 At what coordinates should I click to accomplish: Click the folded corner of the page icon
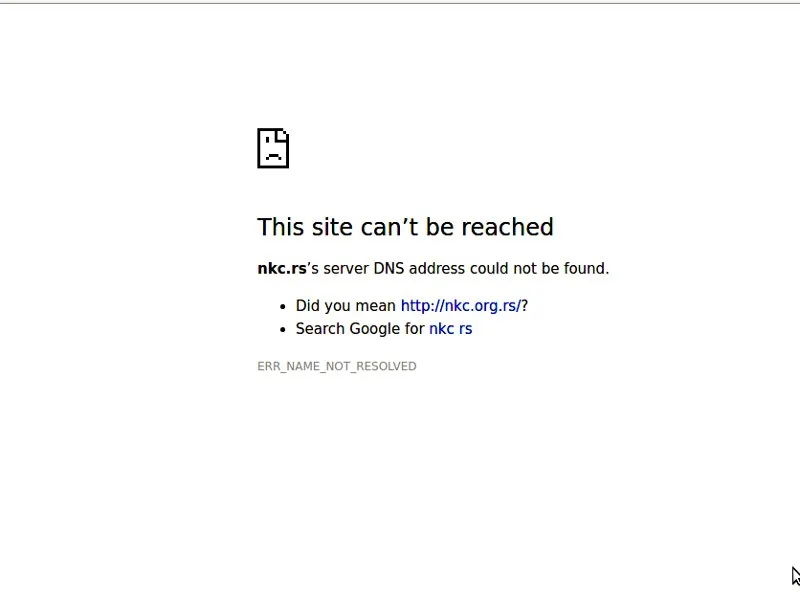point(282,135)
